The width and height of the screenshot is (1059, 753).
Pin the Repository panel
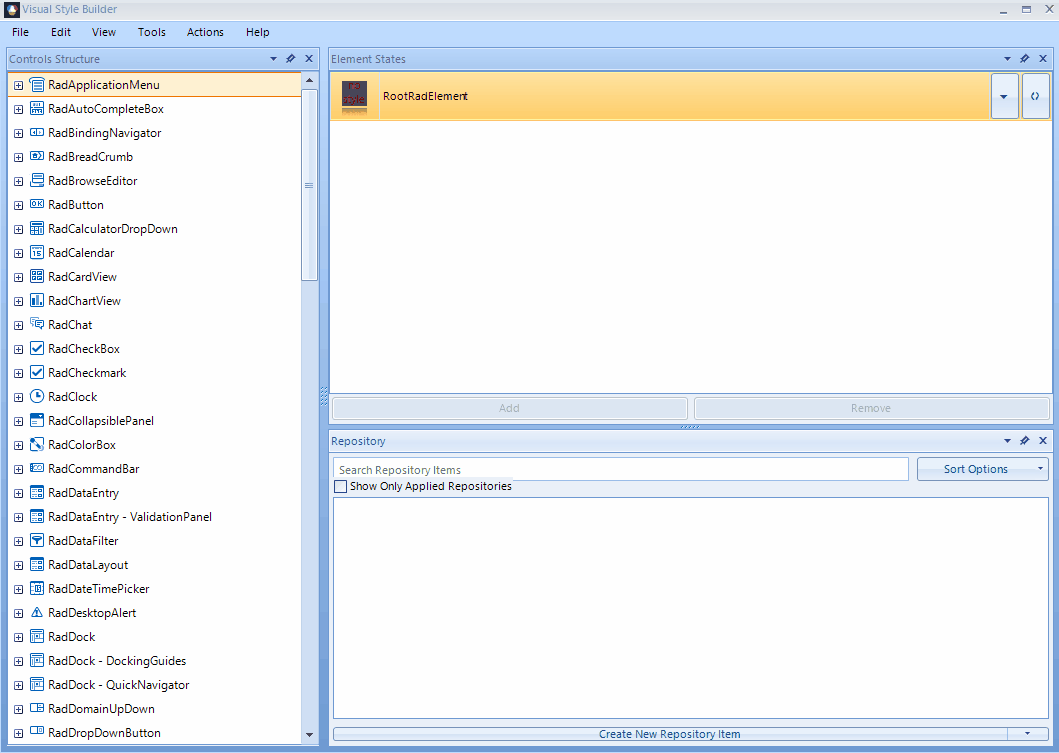1025,440
